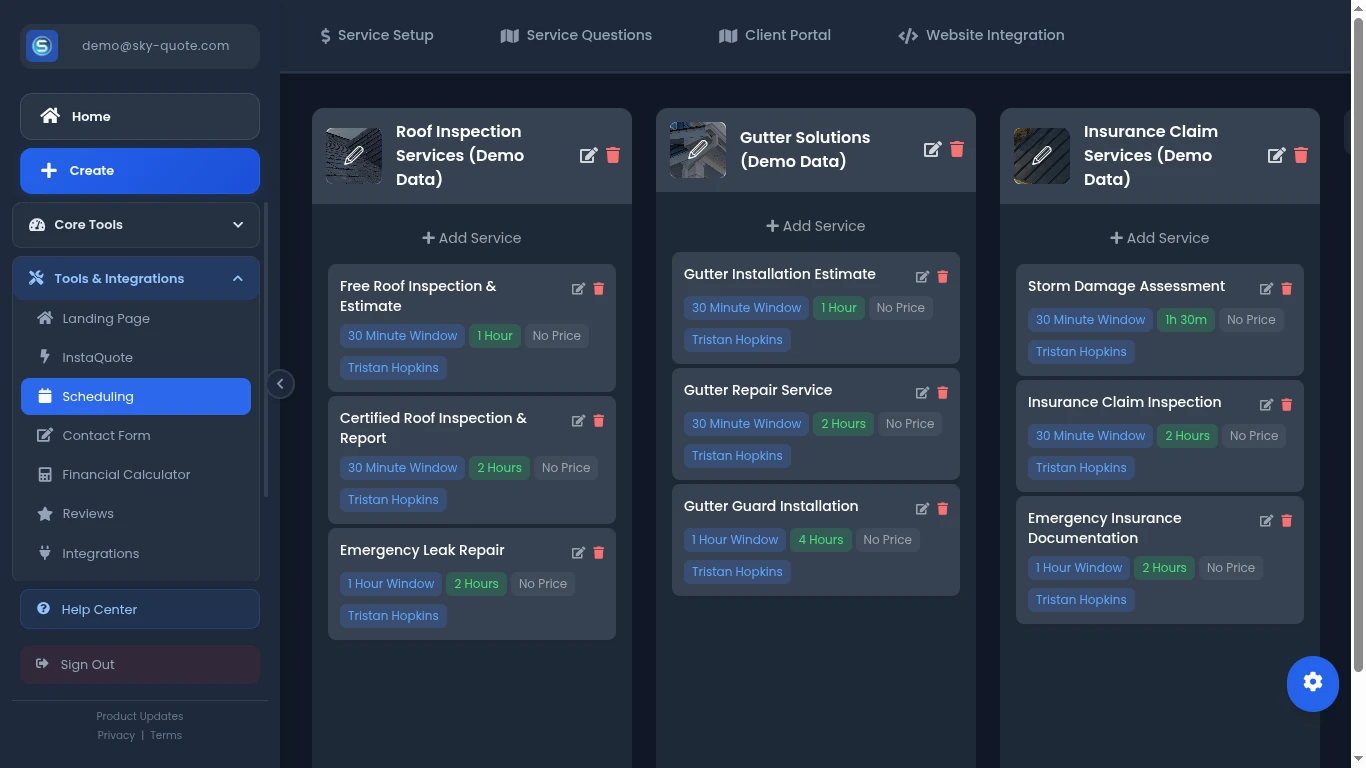Edit the Roof Inspection Services category
The image size is (1366, 768).
coord(589,155)
